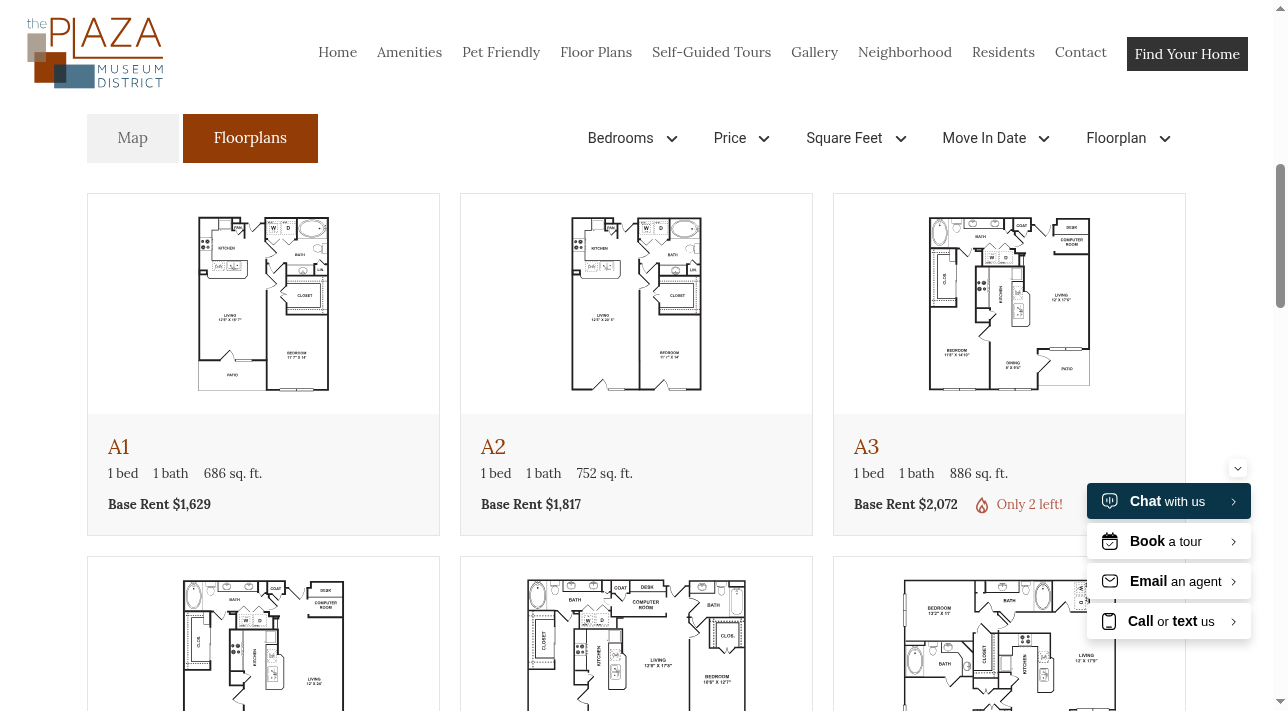Open the A1 floor plan image
1288x711 pixels.
click(263, 304)
